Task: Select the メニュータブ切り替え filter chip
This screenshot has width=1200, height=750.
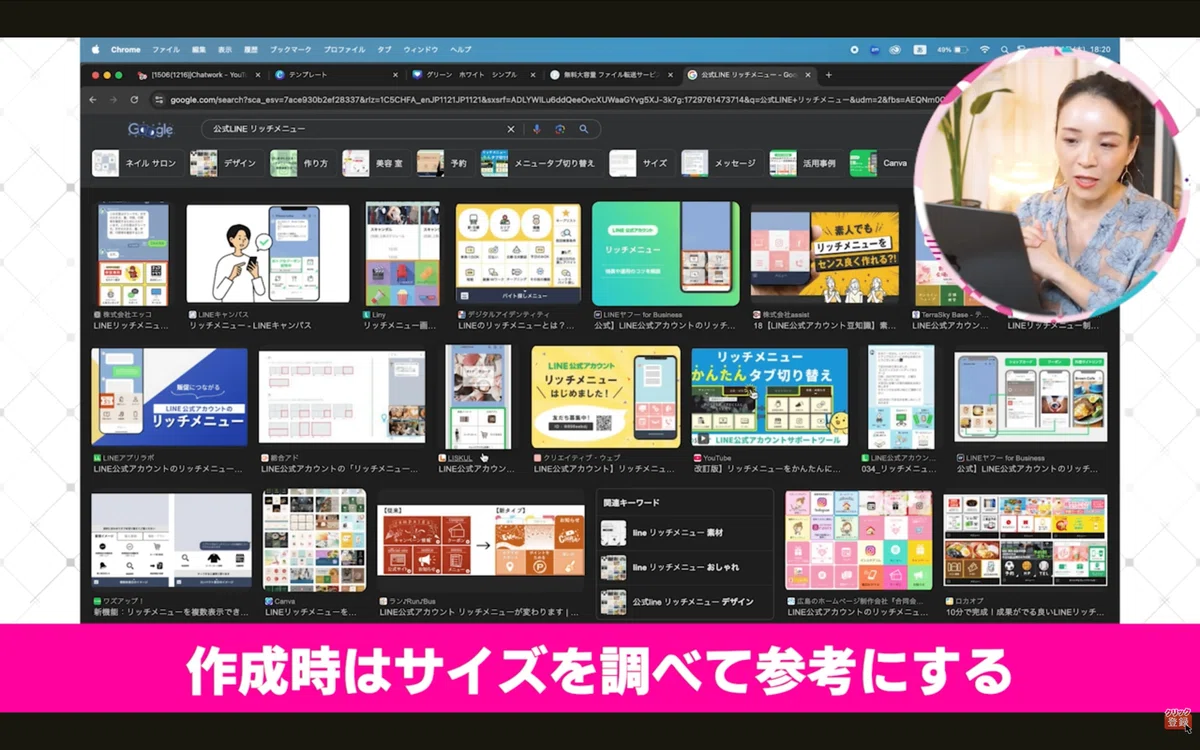Action: click(541, 163)
